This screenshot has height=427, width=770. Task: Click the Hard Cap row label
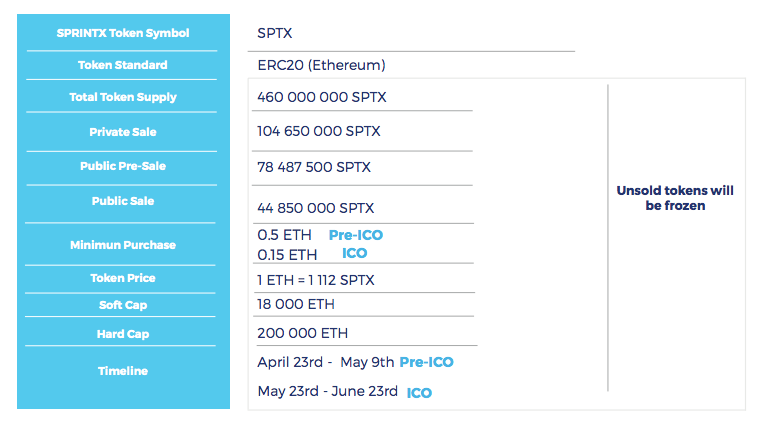[x=123, y=334]
